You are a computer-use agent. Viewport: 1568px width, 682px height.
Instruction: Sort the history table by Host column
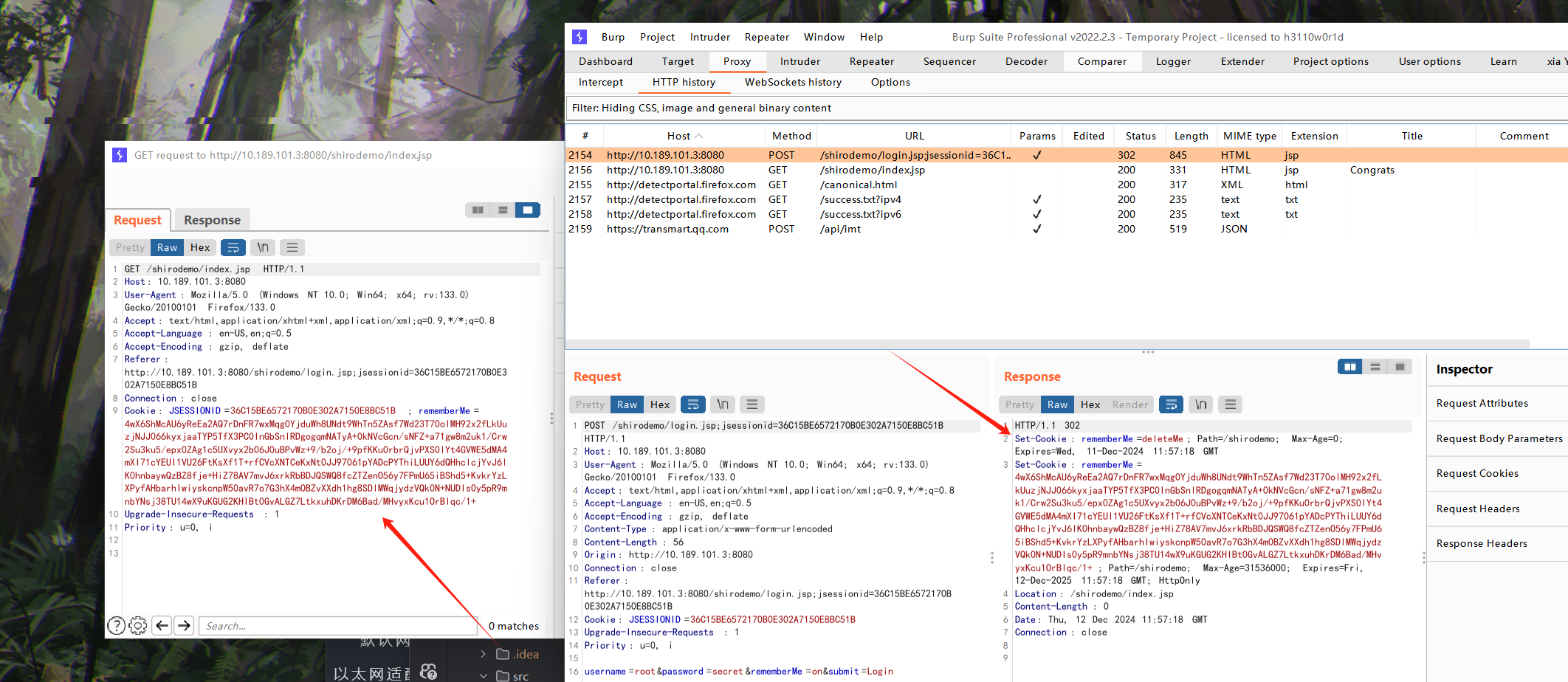coord(684,136)
